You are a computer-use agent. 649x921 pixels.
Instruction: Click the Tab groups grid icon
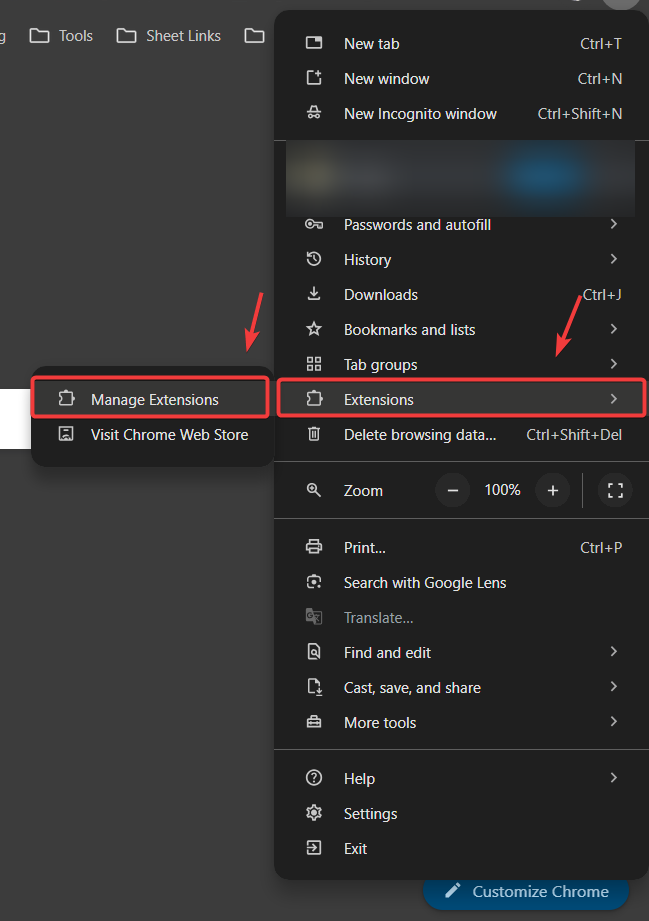pyautogui.click(x=314, y=364)
